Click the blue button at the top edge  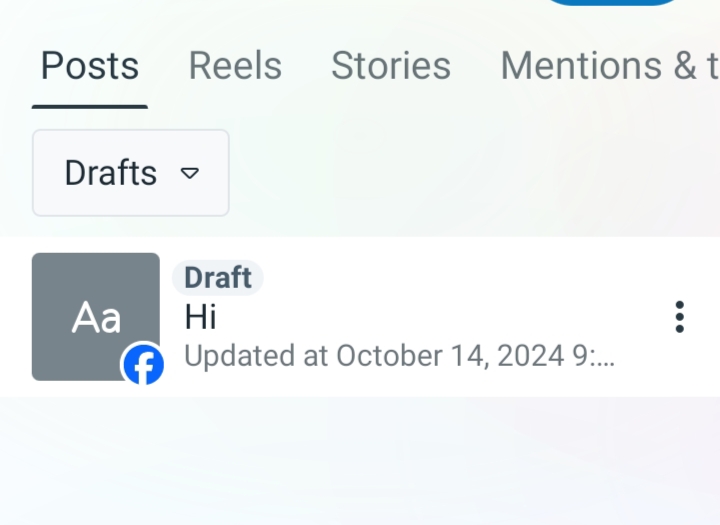pyautogui.click(x=612, y=2)
